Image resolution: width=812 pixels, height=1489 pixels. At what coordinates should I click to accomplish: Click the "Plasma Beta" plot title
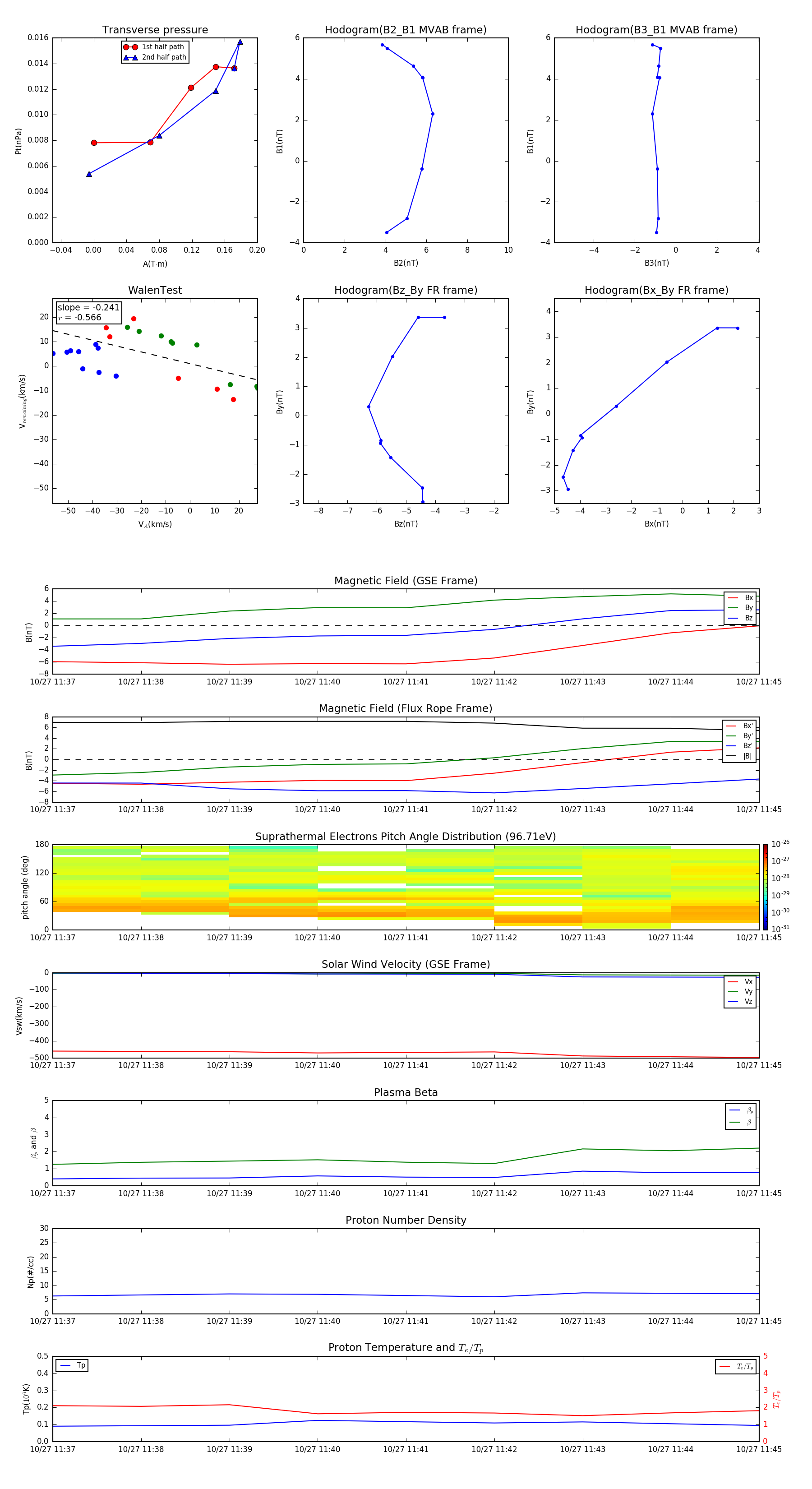coord(406,1092)
